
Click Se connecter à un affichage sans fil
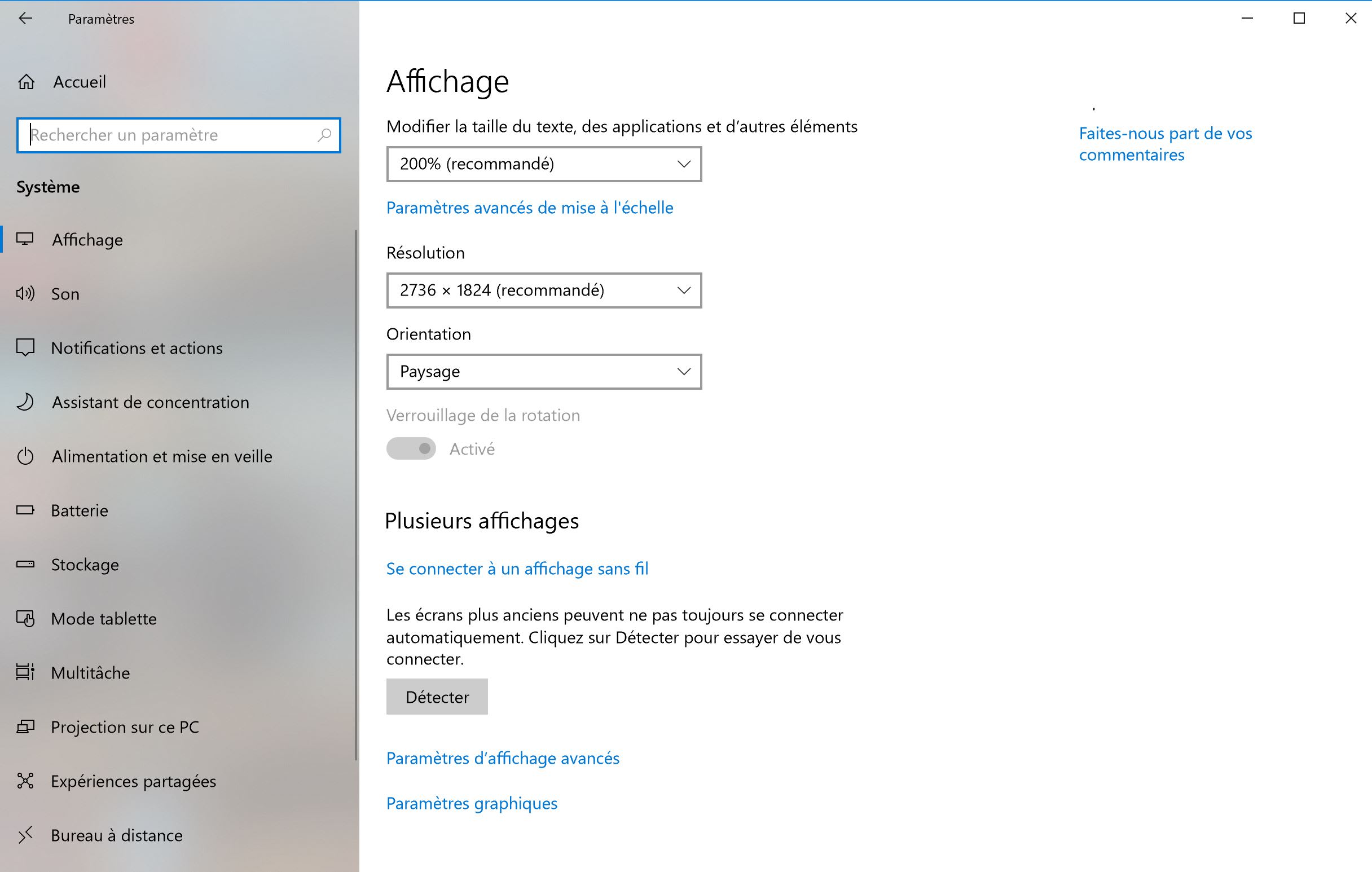click(517, 569)
